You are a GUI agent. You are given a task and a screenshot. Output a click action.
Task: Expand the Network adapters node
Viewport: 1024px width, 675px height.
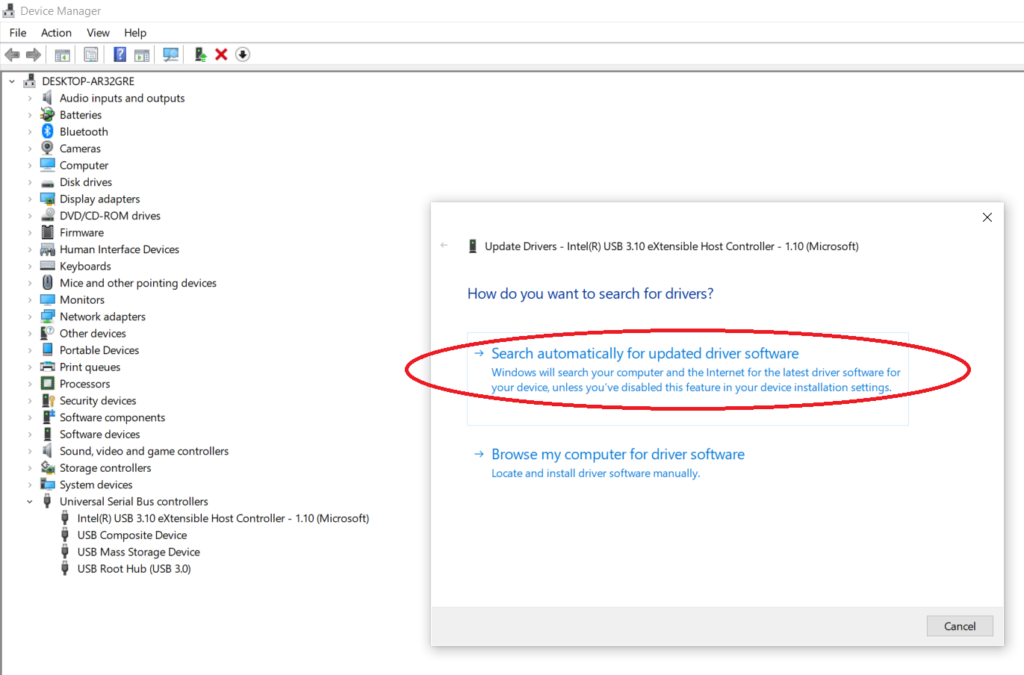pyautogui.click(x=30, y=317)
